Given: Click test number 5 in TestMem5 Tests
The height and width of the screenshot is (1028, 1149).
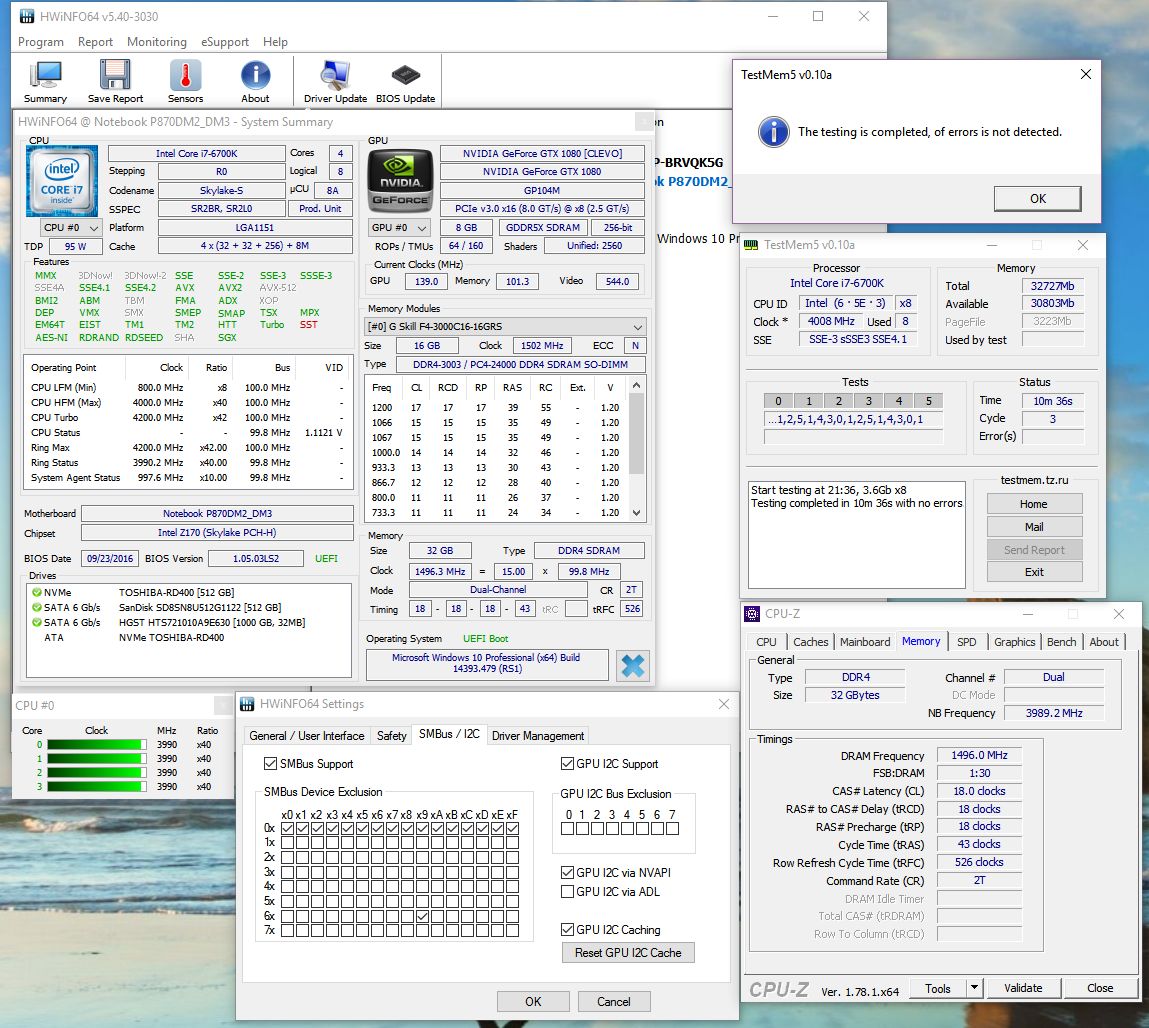Looking at the screenshot, I should click(x=928, y=401).
